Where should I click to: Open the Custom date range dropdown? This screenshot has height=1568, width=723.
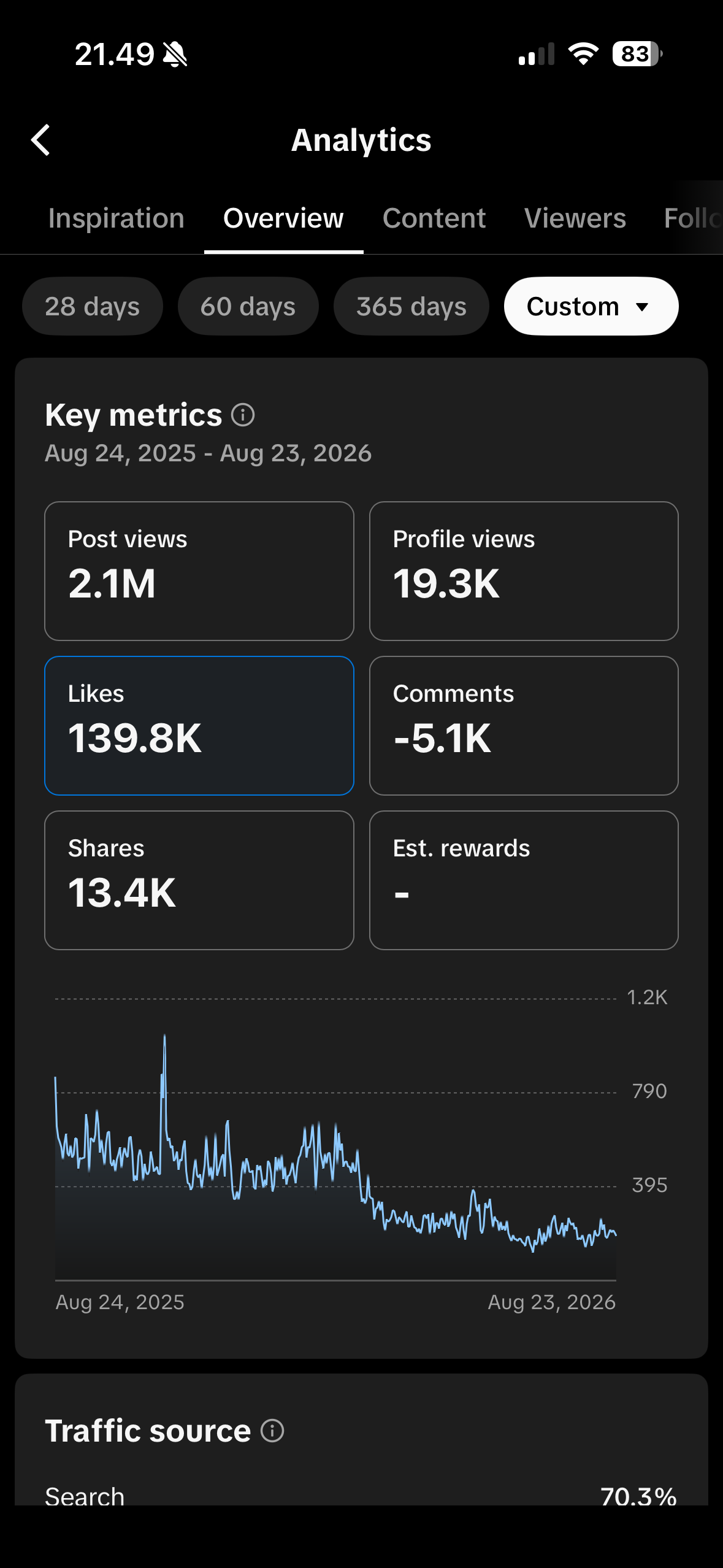click(591, 306)
